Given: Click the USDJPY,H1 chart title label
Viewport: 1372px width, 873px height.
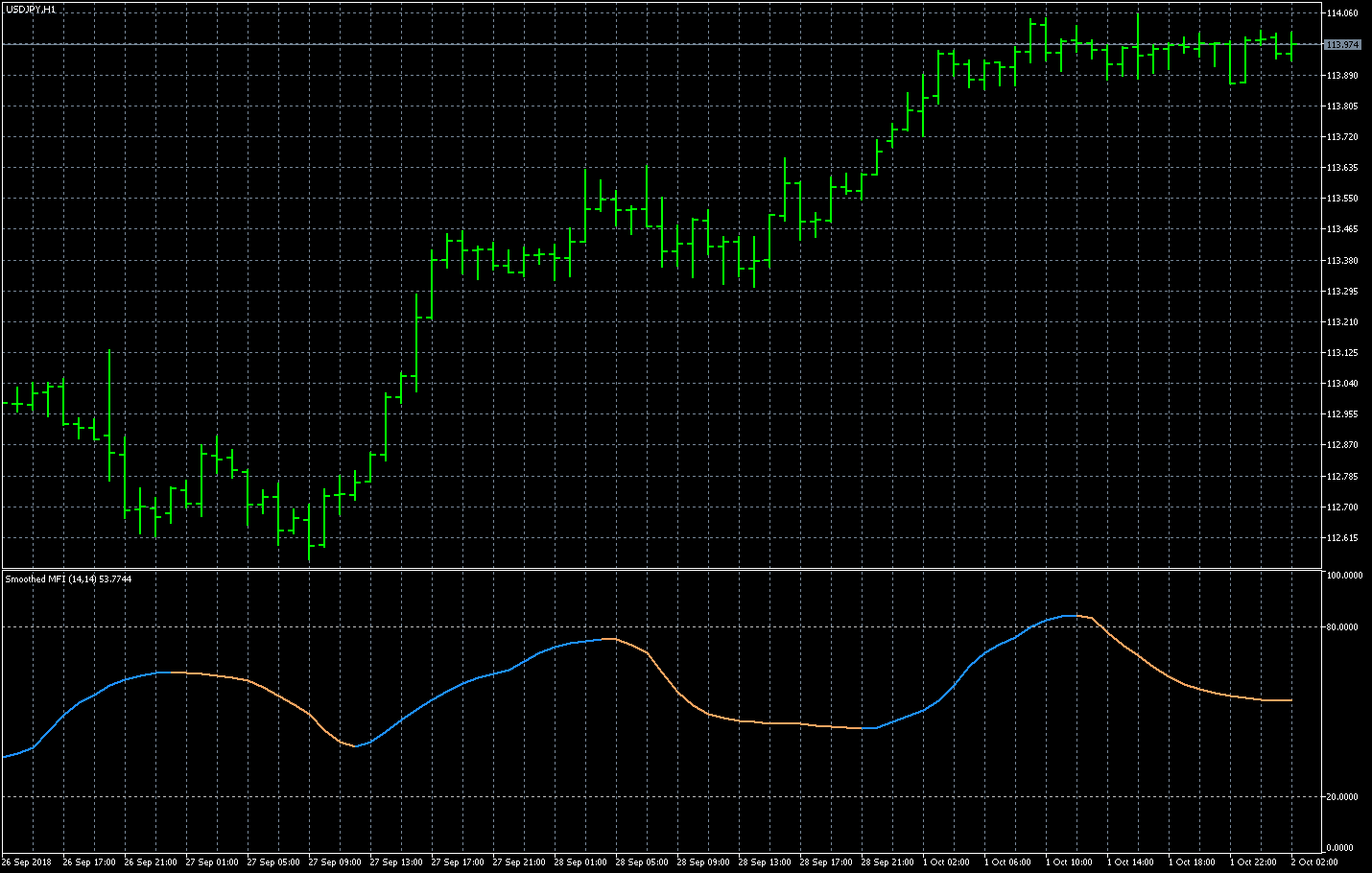Looking at the screenshot, I should click(x=30, y=9).
